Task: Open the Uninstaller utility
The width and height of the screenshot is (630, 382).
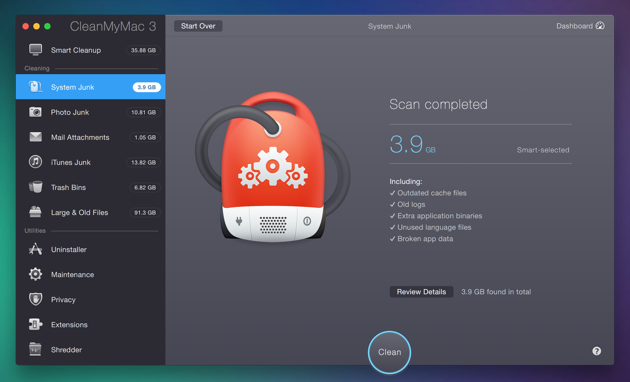Action: (x=90, y=249)
